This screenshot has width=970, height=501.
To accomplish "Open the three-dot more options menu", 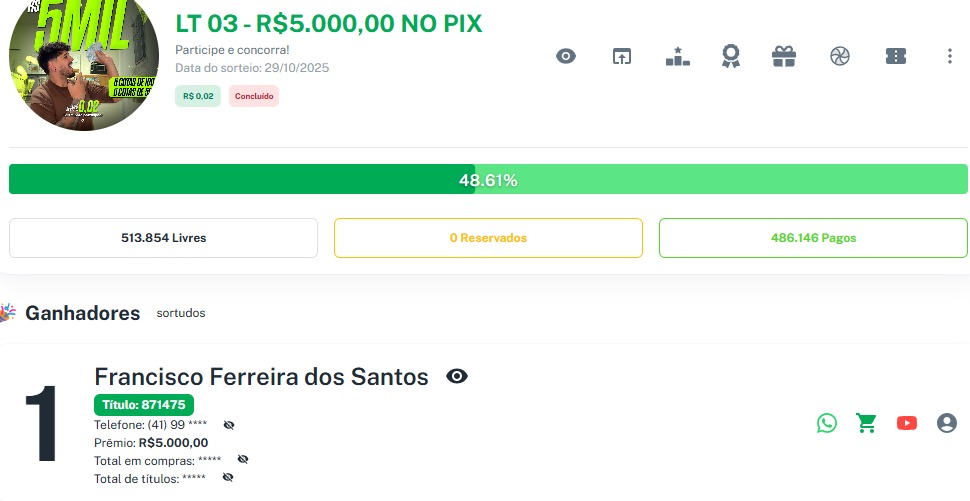I will [949, 56].
